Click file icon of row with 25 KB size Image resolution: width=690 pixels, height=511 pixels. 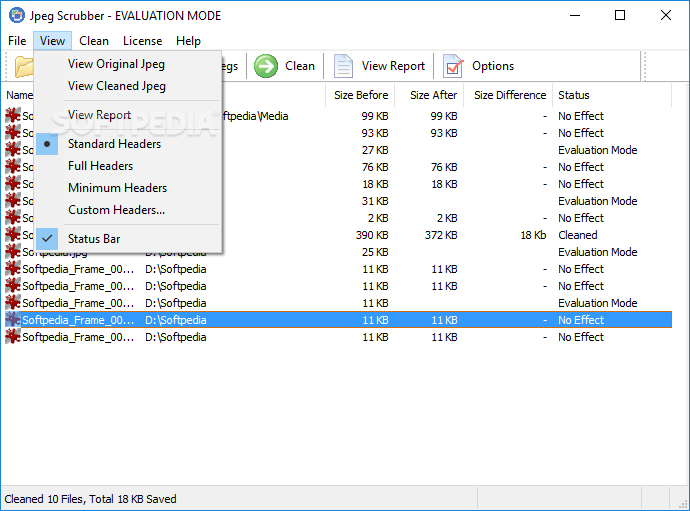tap(13, 252)
